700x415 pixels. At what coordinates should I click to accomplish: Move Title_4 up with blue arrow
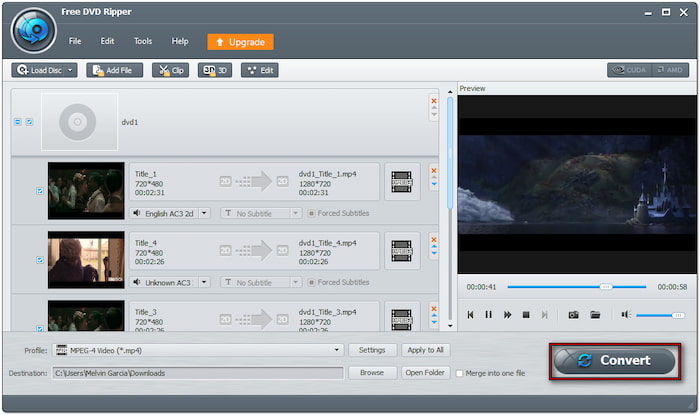[434, 247]
